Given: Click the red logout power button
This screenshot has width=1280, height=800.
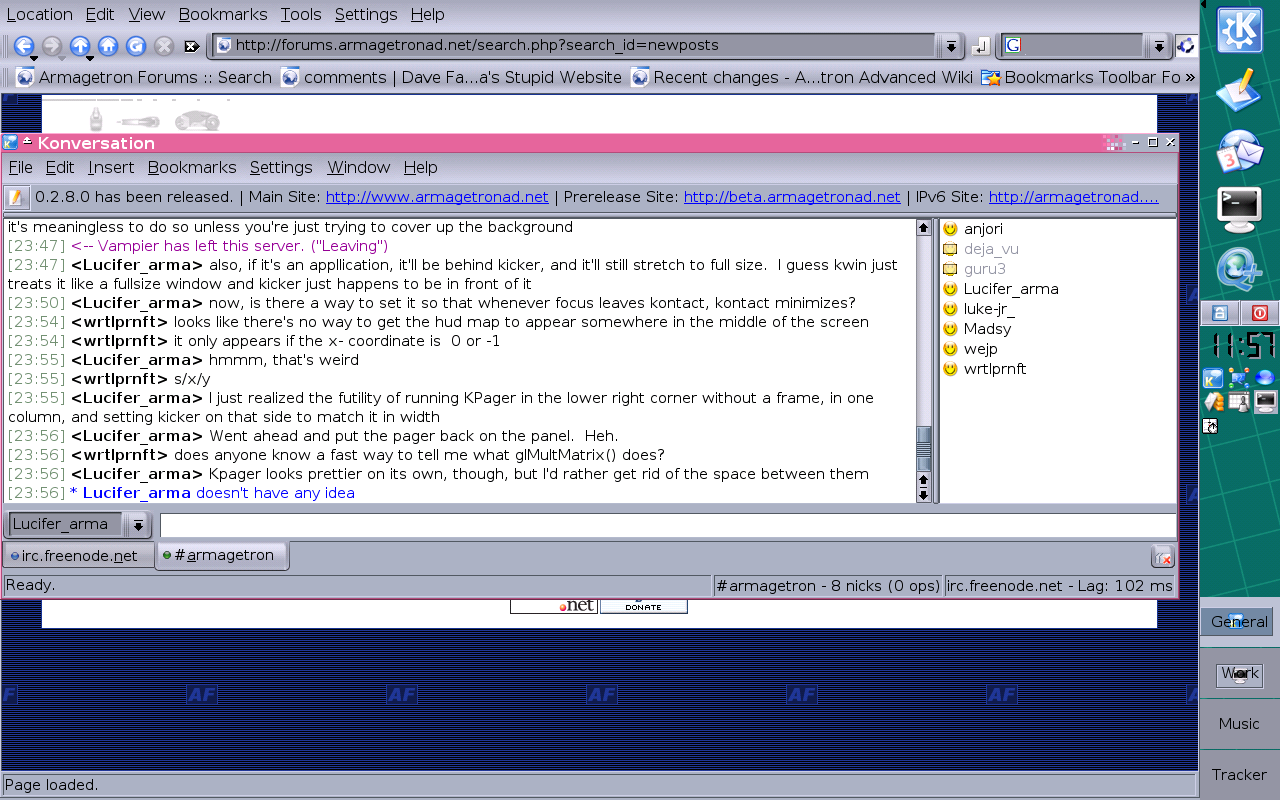Looking at the screenshot, I should pyautogui.click(x=1259, y=313).
